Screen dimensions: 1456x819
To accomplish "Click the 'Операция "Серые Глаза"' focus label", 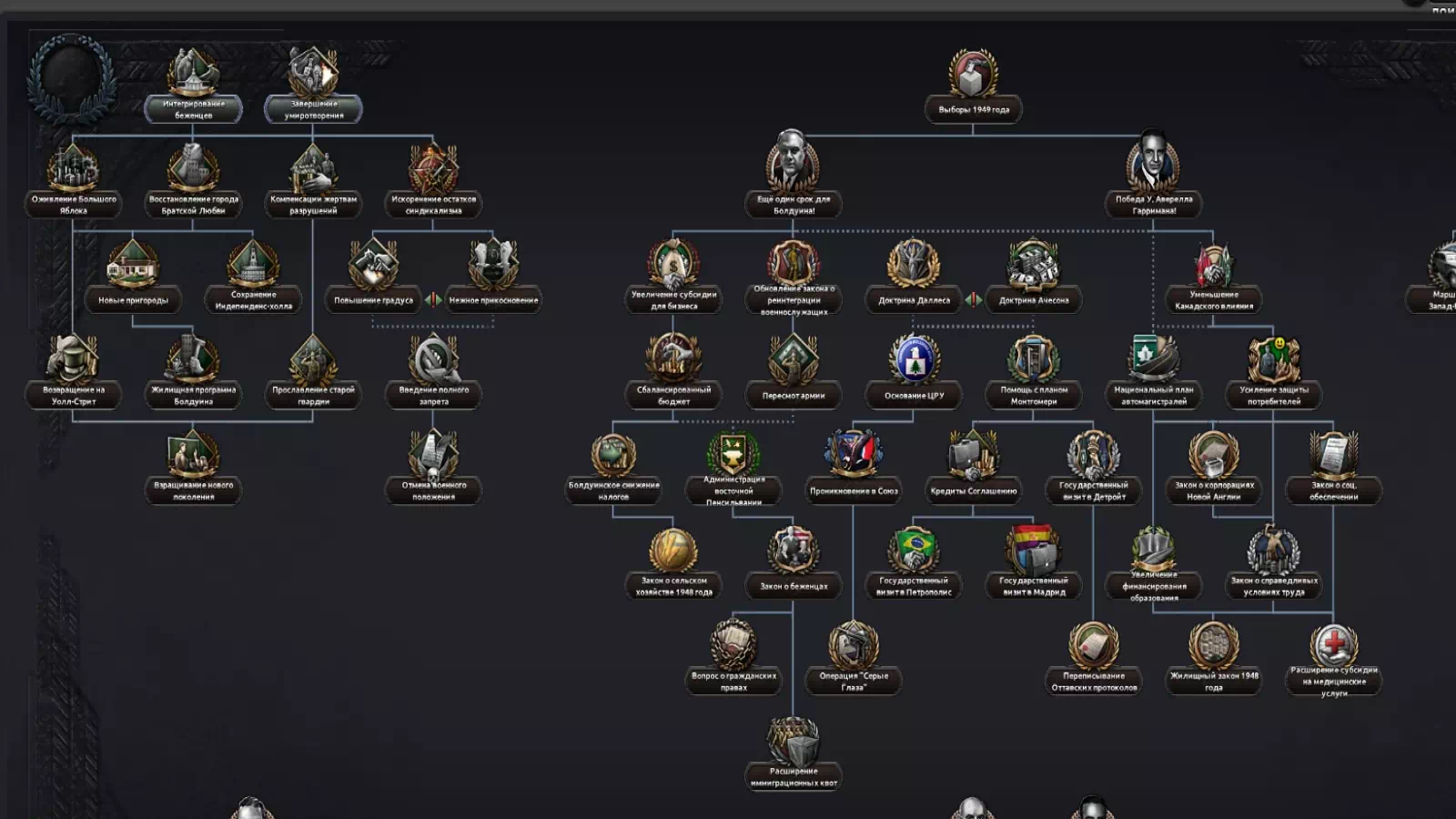I will (x=853, y=681).
